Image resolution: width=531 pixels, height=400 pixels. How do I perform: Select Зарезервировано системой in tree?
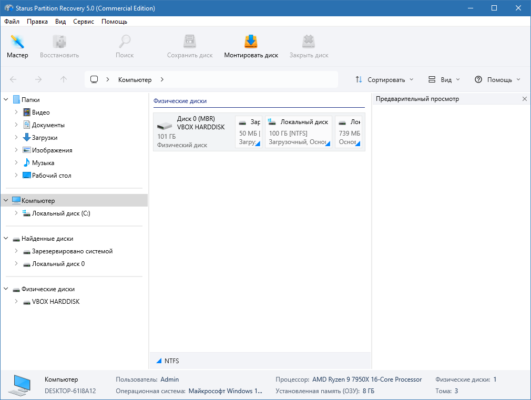72,251
